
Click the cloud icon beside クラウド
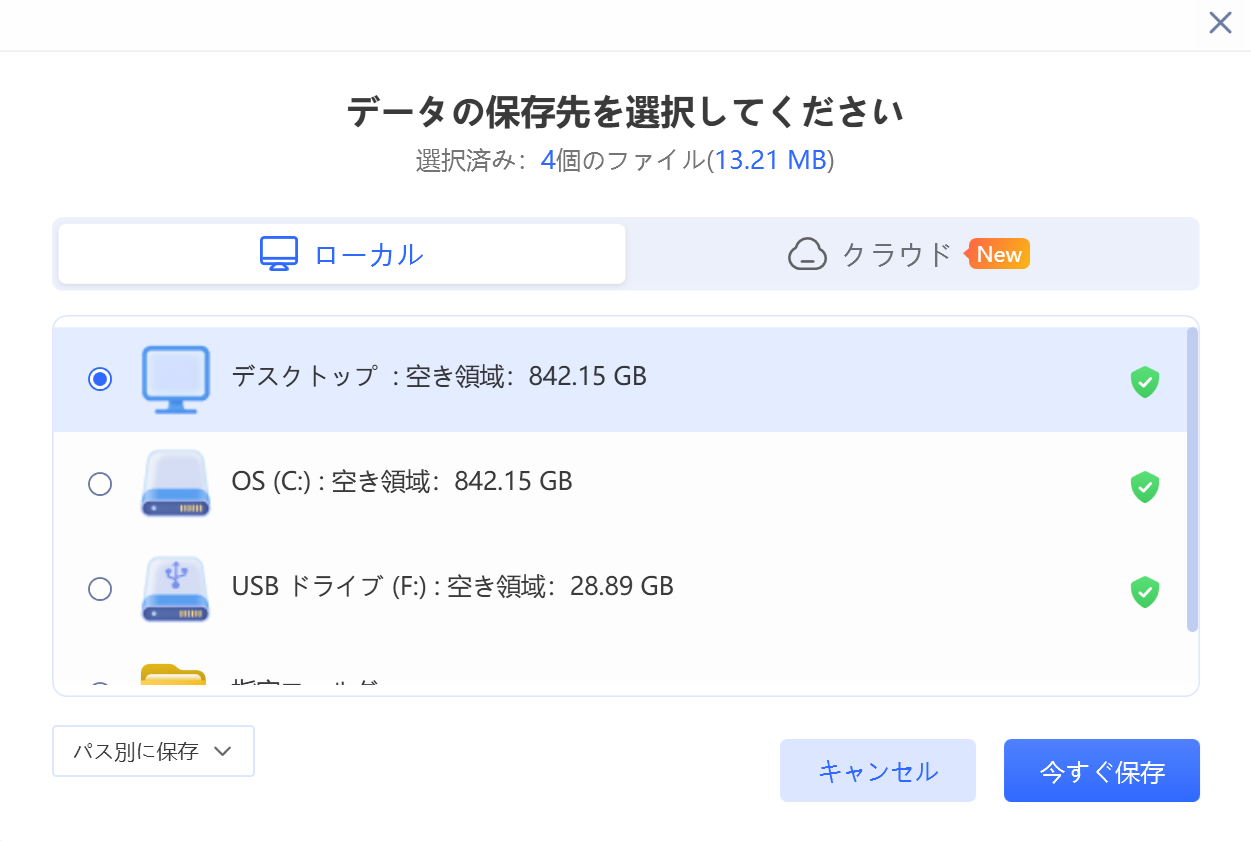809,254
